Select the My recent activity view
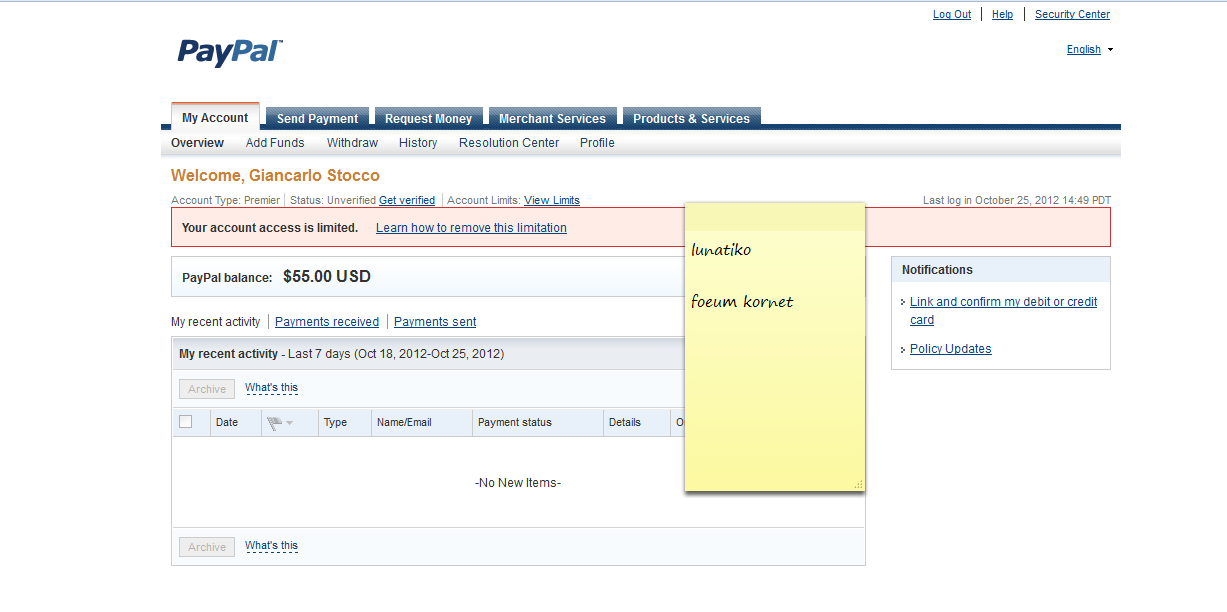Viewport: 1227px width, 612px height. [215, 322]
